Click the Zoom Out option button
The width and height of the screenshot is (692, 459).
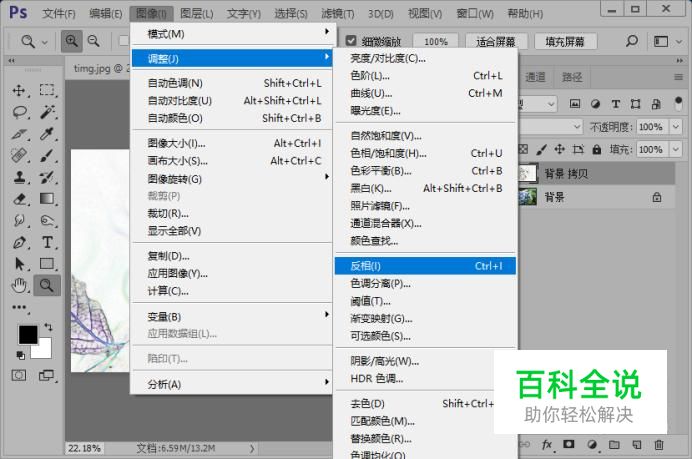94,41
